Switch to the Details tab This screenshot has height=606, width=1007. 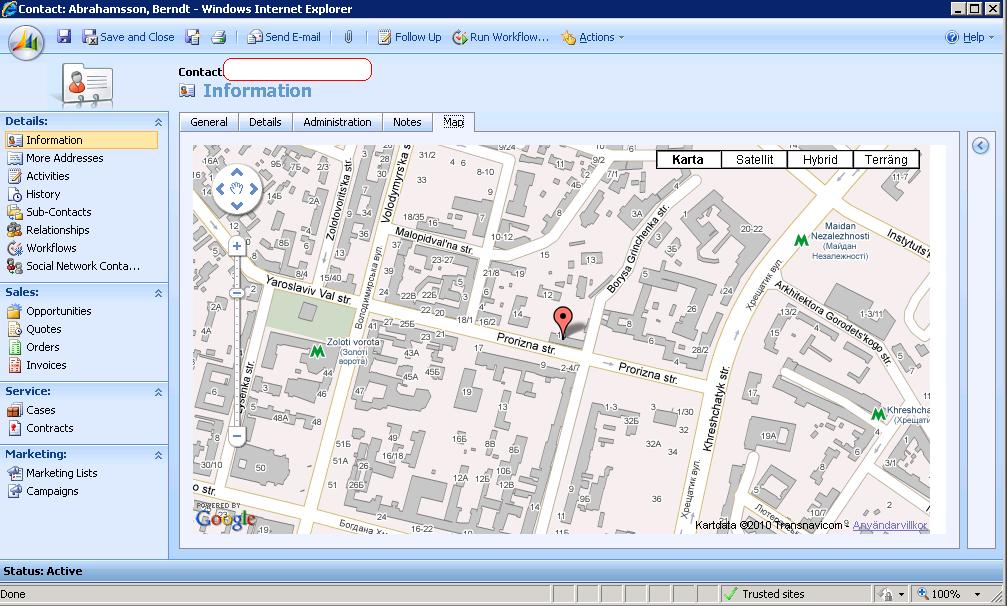[x=265, y=122]
